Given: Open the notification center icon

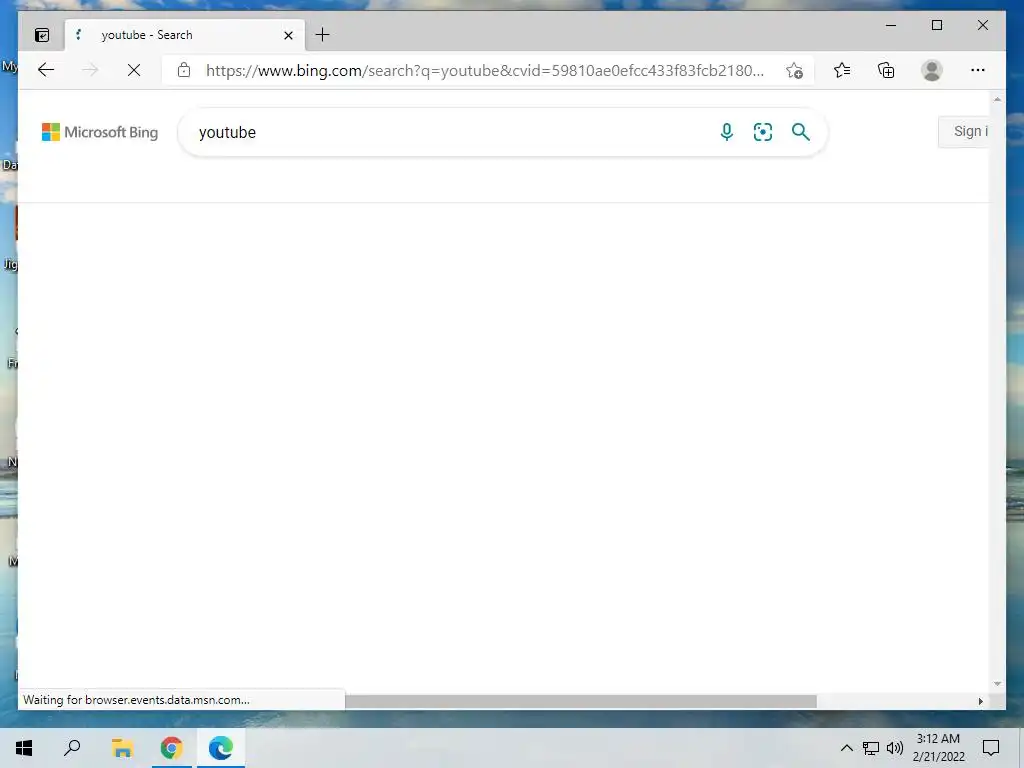Looking at the screenshot, I should [991, 748].
